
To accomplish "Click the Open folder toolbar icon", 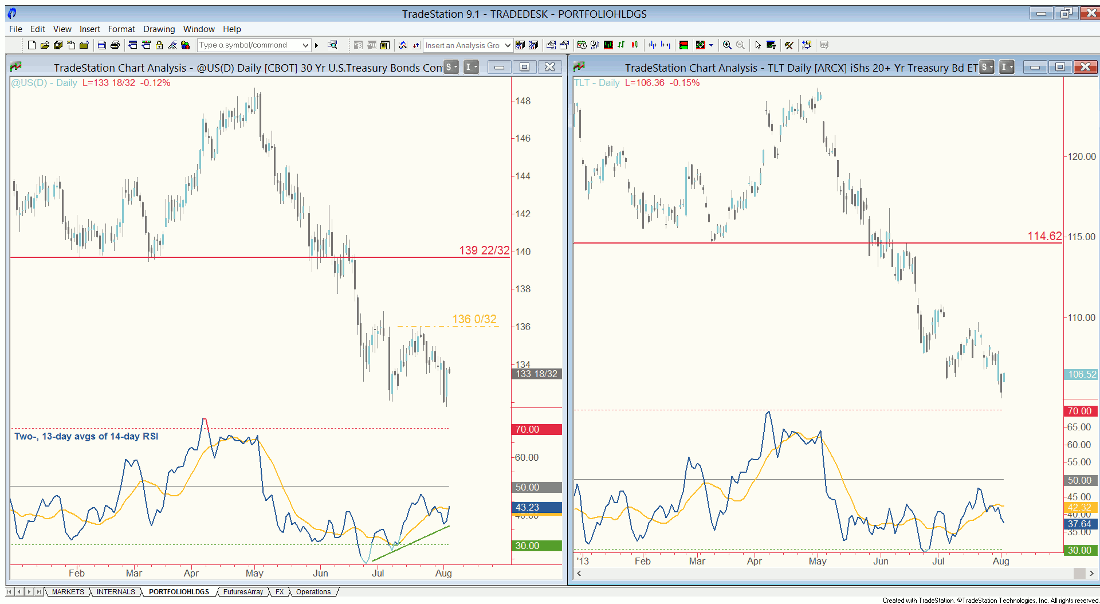I will coord(45,45).
